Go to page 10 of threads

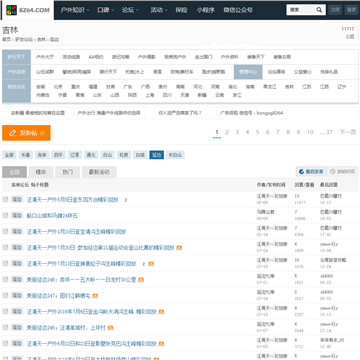click(x=310, y=132)
